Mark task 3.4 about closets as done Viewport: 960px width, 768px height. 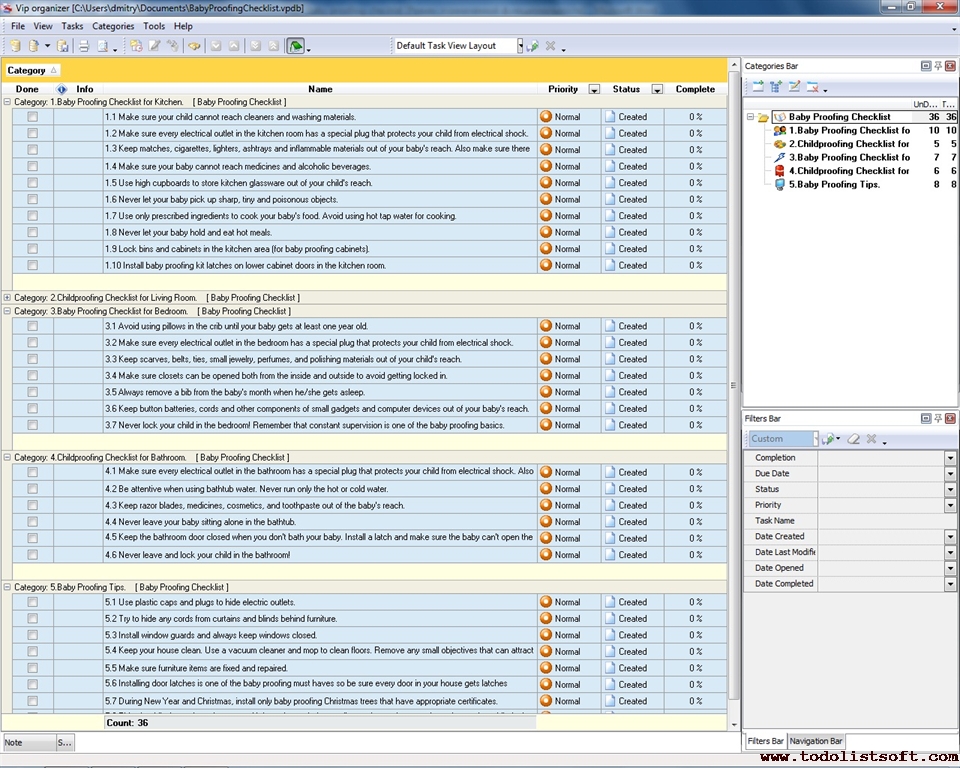point(32,376)
